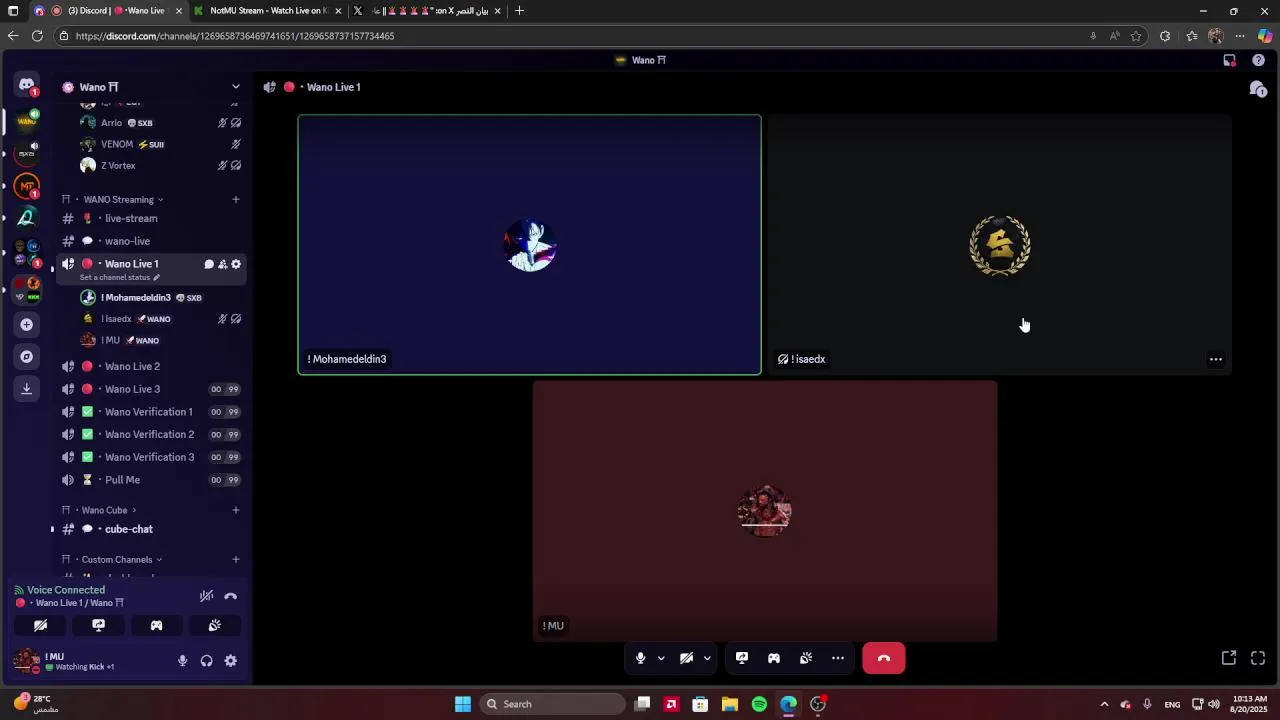Invite people to Wano Live 1
The width and height of the screenshot is (1280, 720).
pyautogui.click(x=222, y=264)
